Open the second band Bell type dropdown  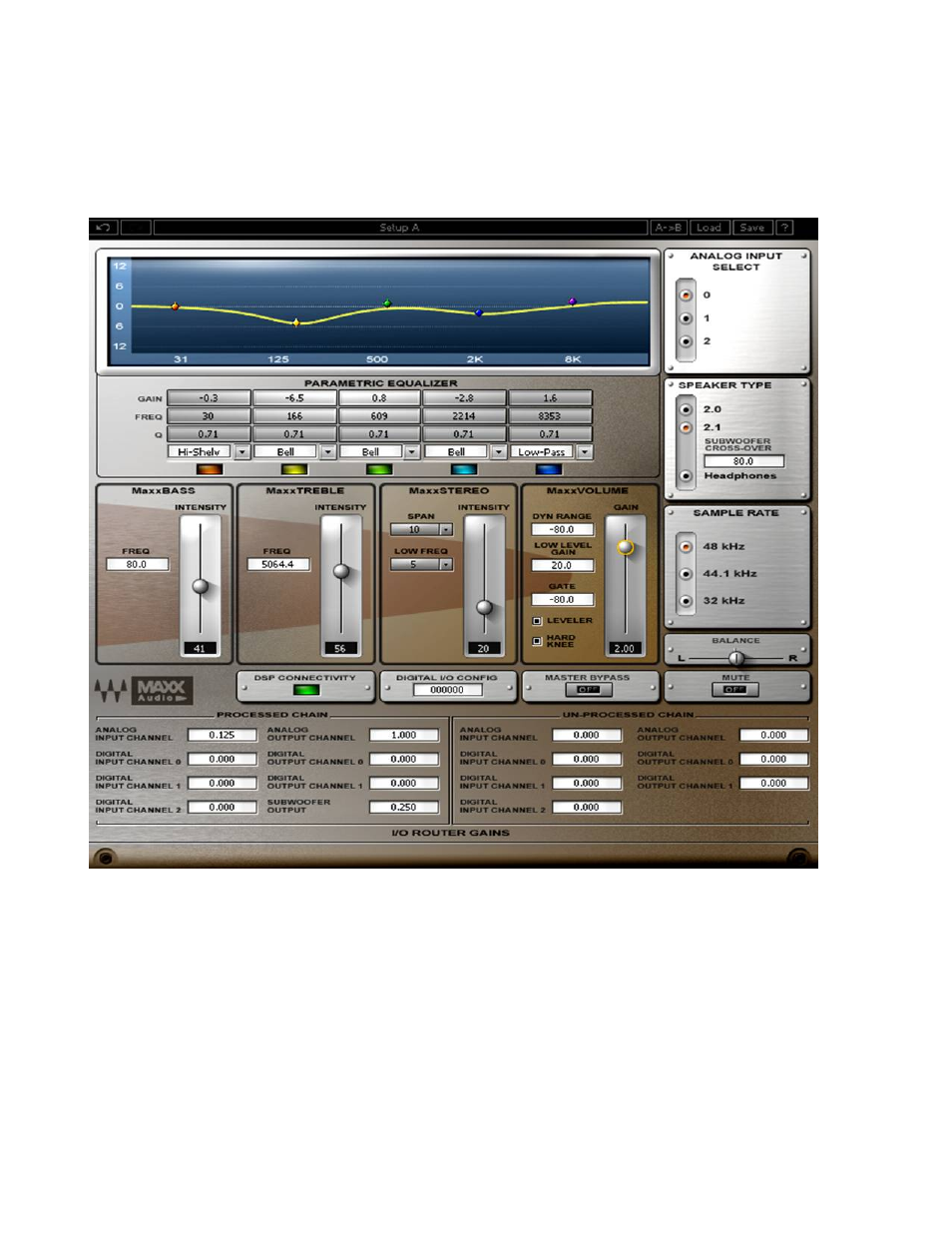[327, 452]
